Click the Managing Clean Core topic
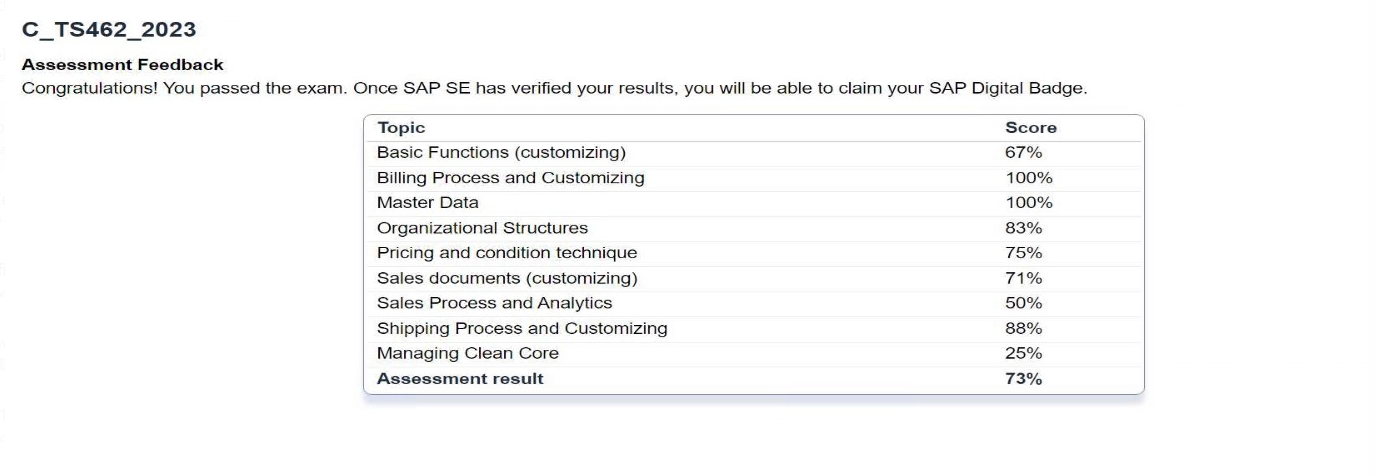Viewport: 1377px width, 476px height. tap(468, 353)
